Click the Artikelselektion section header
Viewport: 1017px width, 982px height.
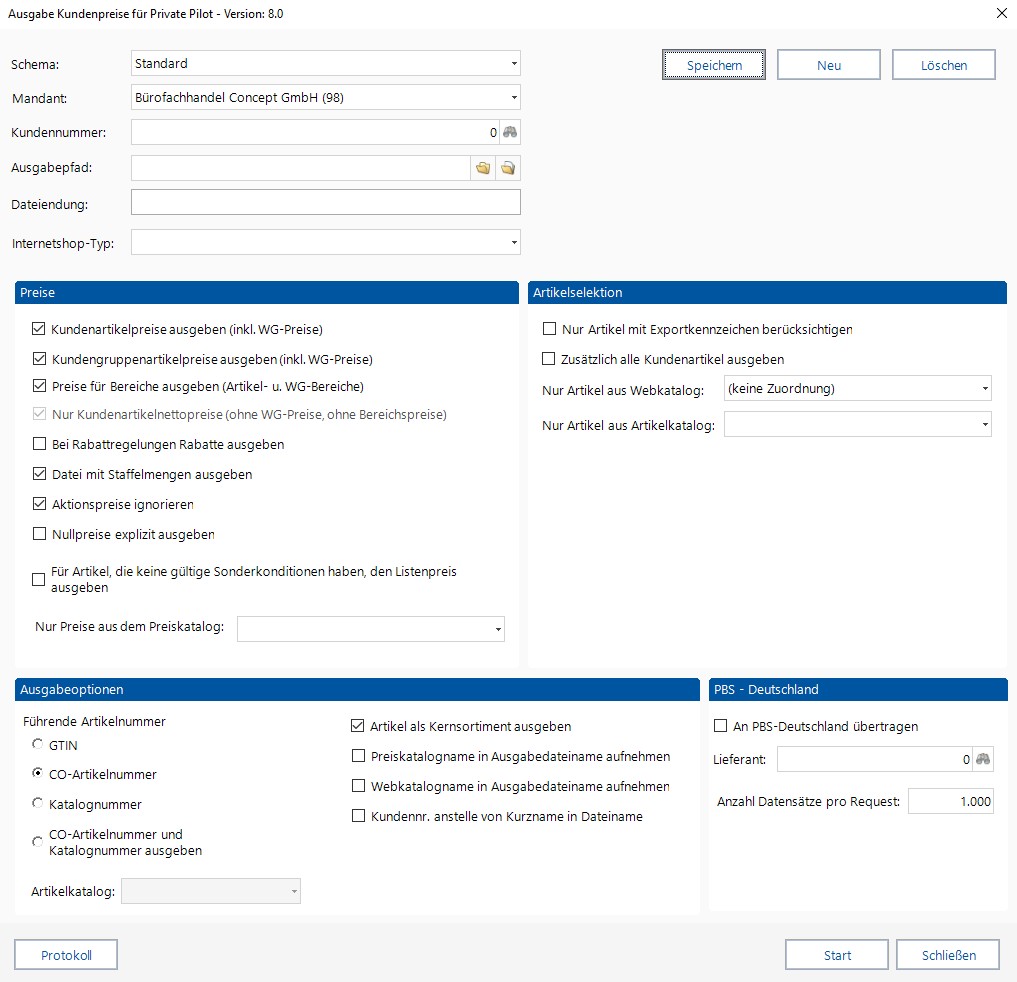767,293
